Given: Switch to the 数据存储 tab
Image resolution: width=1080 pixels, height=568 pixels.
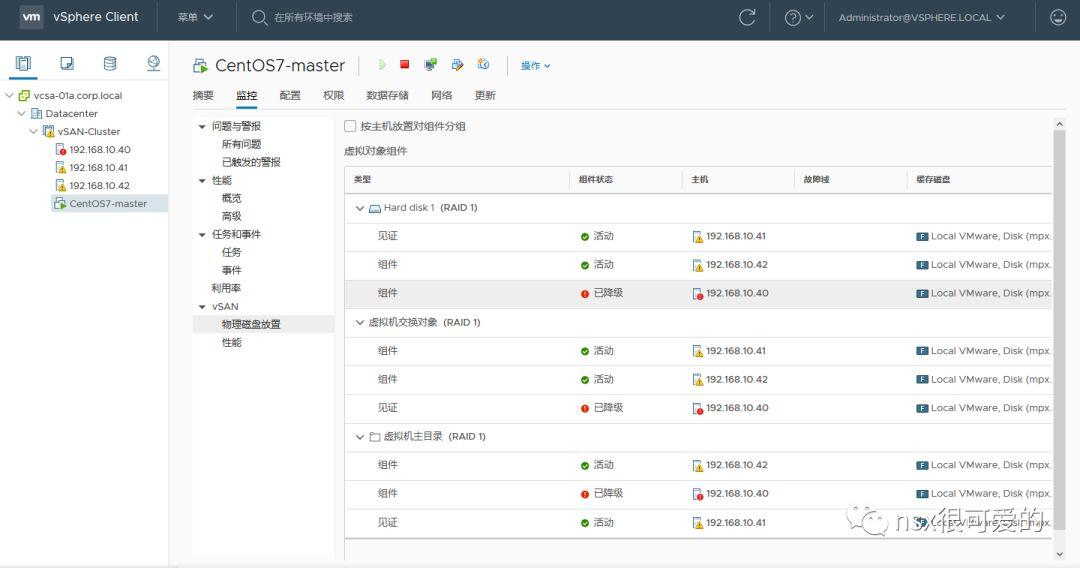Looking at the screenshot, I should (387, 96).
